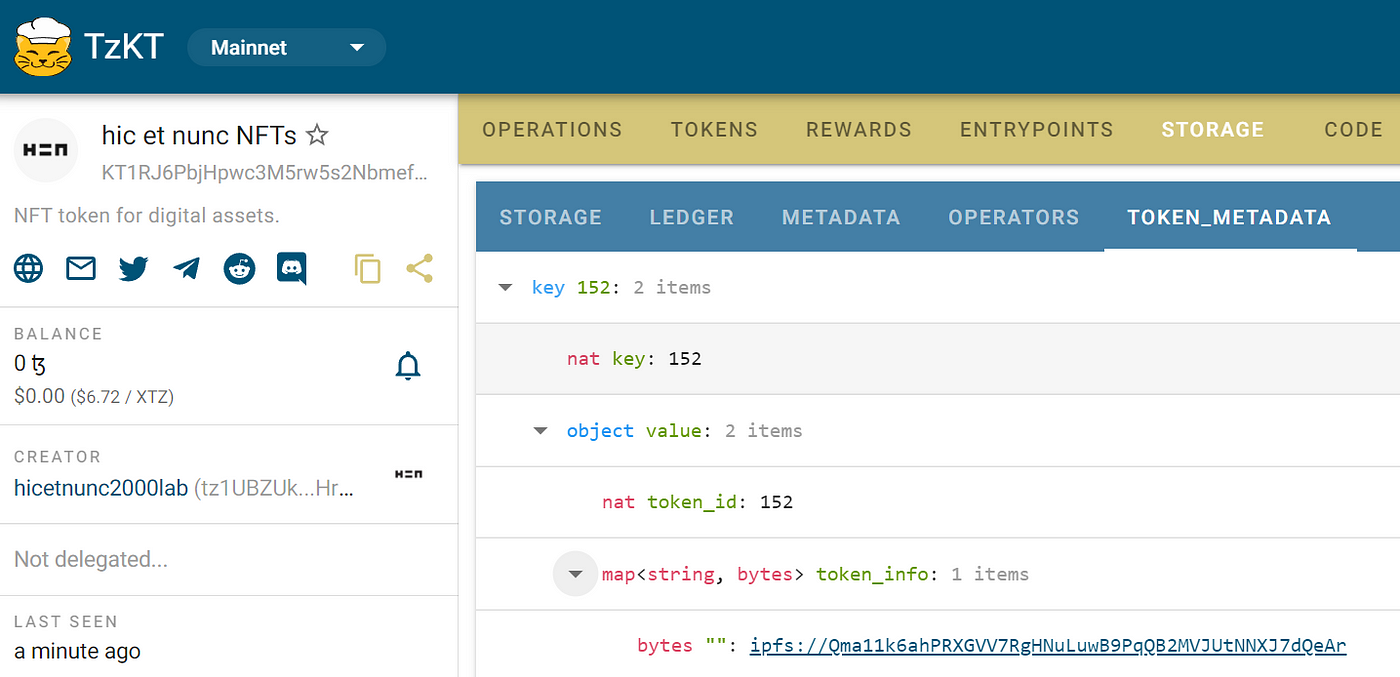Click the '$0.00 ($6.72 / XTZ)' value
The width and height of the screenshot is (1400, 677).
94,396
